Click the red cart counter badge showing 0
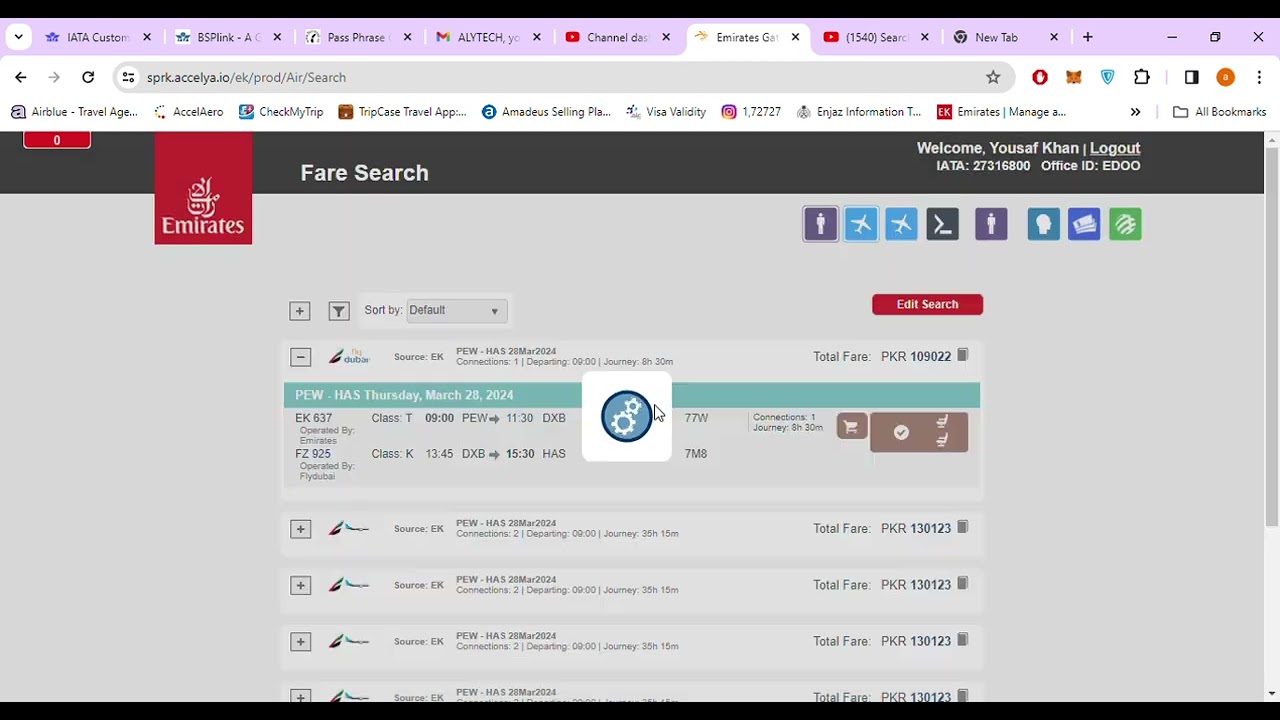1280x720 pixels. [x=57, y=140]
